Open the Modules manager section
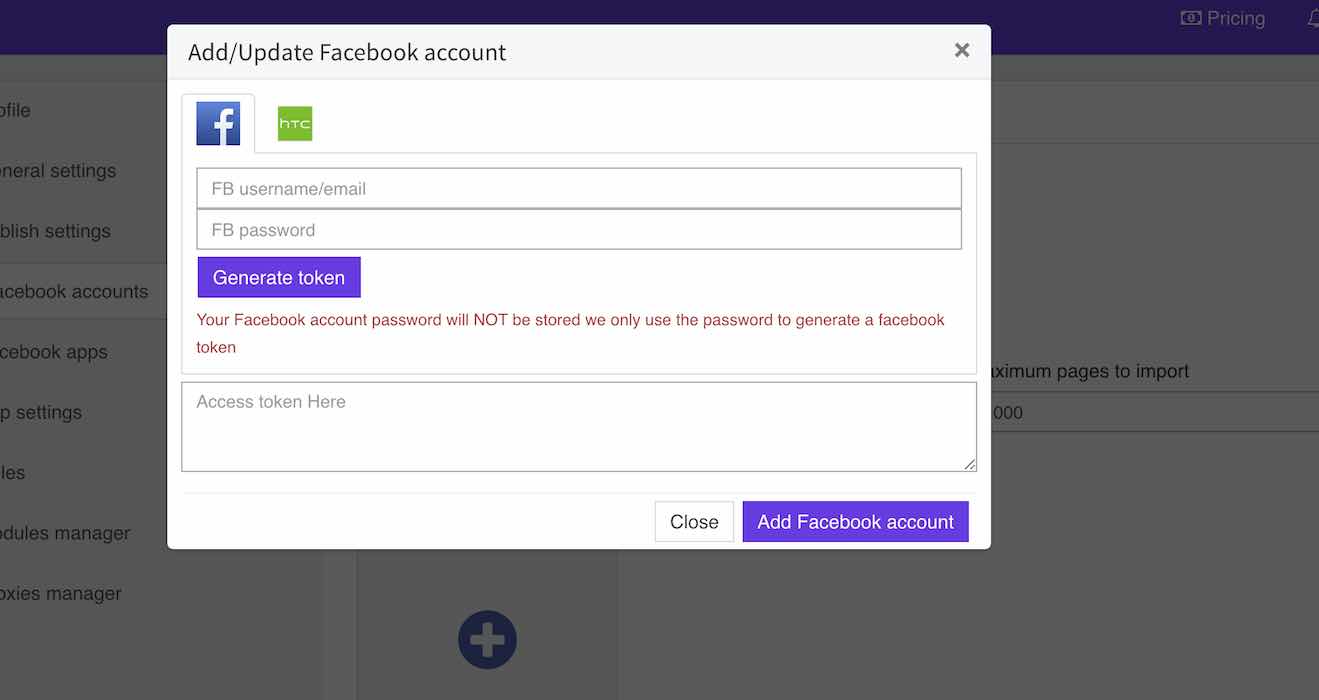 [x=66, y=533]
